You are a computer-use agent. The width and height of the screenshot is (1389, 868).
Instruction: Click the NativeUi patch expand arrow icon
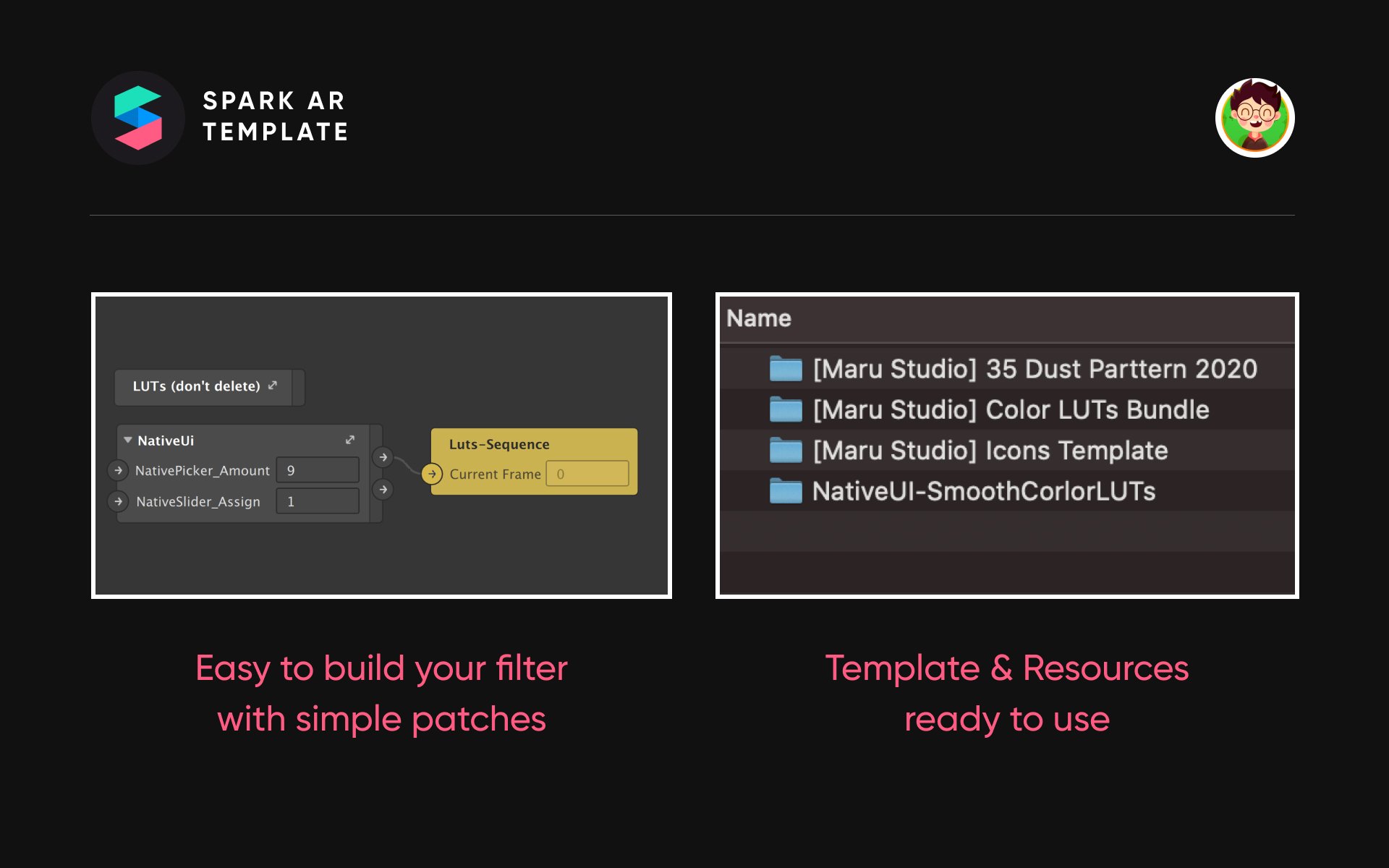coord(350,440)
